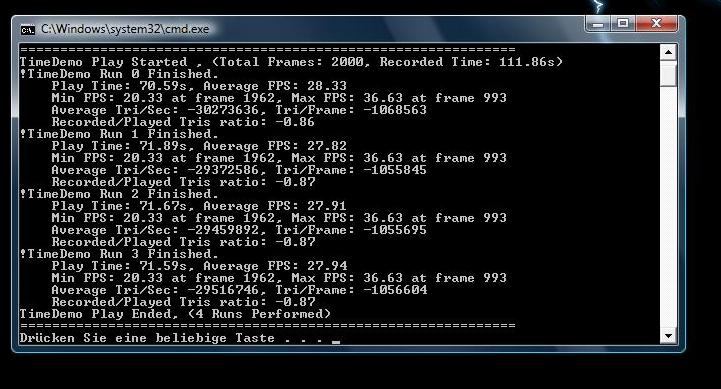Click 'TimeDemo Run 3 Finished.' line
This screenshot has width=721, height=389.
click(120, 254)
